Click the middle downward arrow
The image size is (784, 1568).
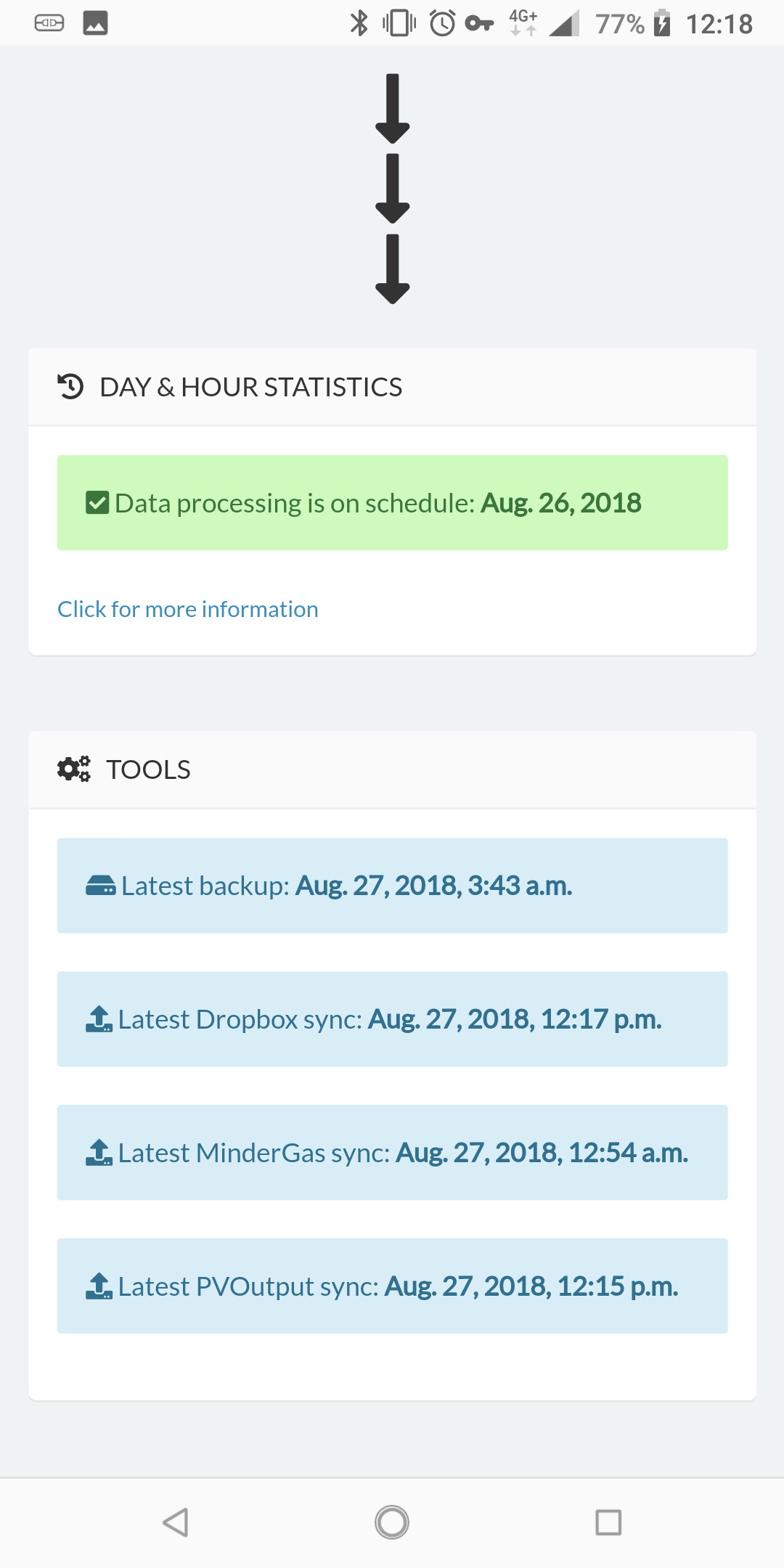click(x=392, y=190)
